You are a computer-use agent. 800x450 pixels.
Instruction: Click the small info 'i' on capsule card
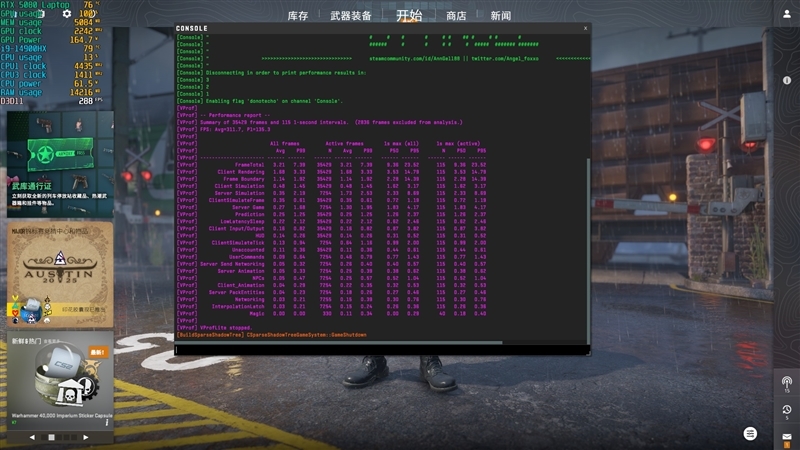107,422
